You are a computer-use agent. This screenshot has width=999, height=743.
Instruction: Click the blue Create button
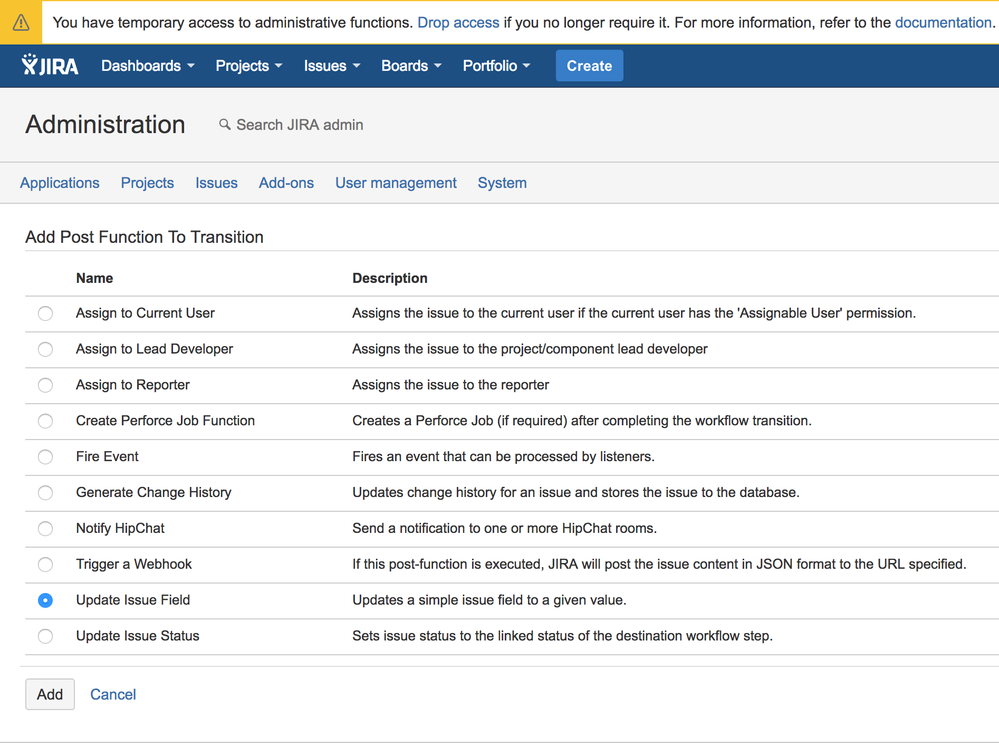click(589, 66)
